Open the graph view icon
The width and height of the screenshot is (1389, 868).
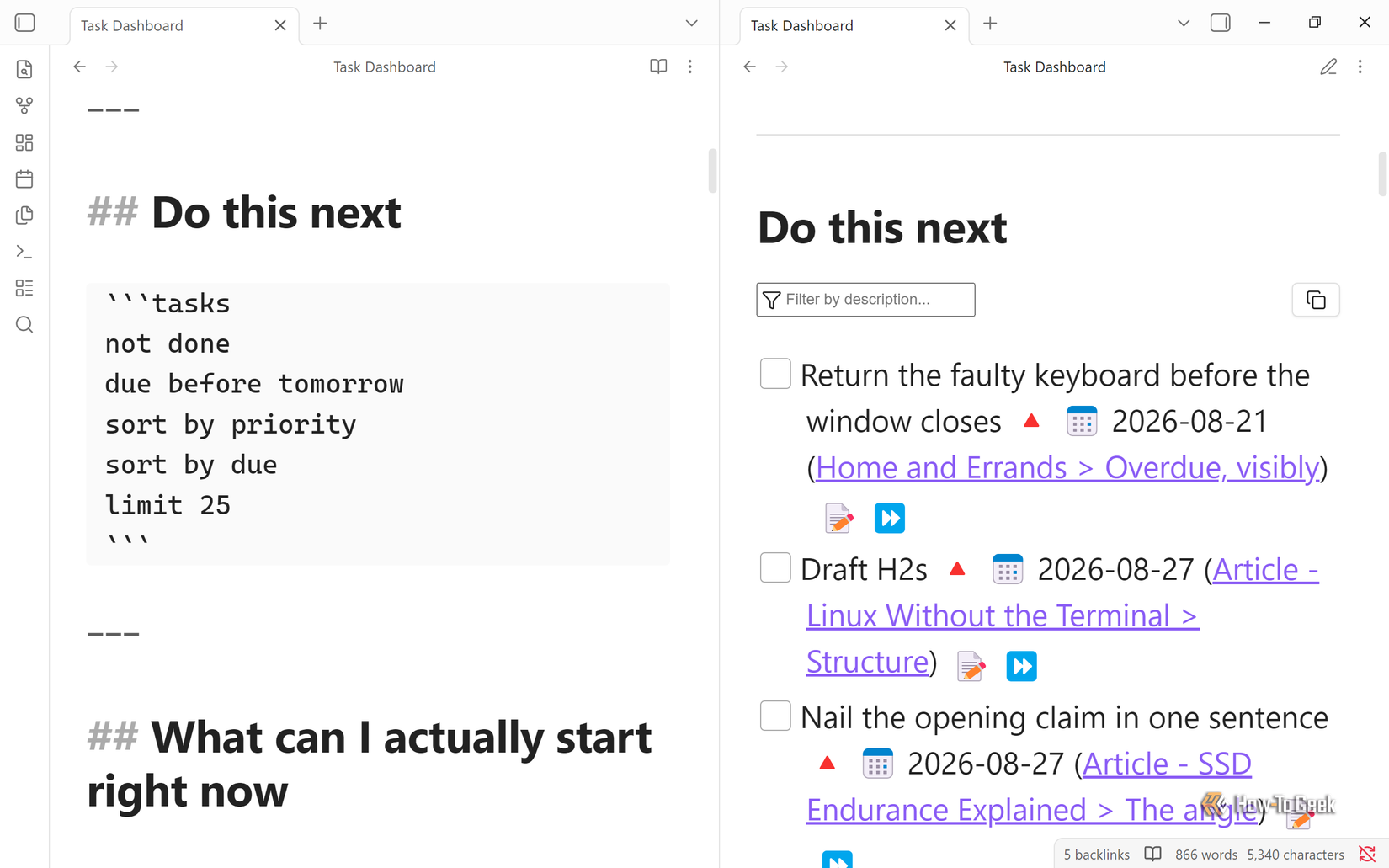tap(24, 105)
